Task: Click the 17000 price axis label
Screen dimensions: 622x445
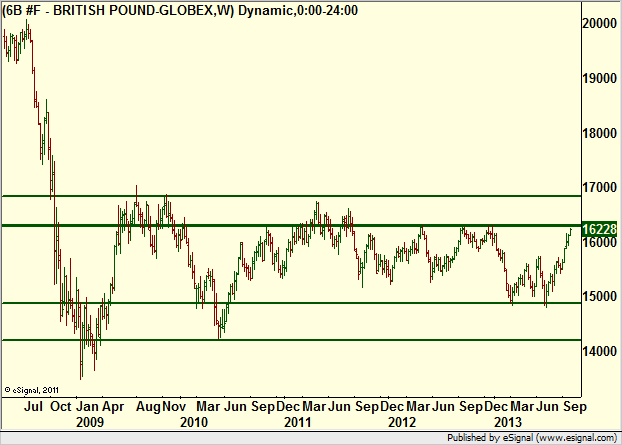Action: tap(599, 187)
